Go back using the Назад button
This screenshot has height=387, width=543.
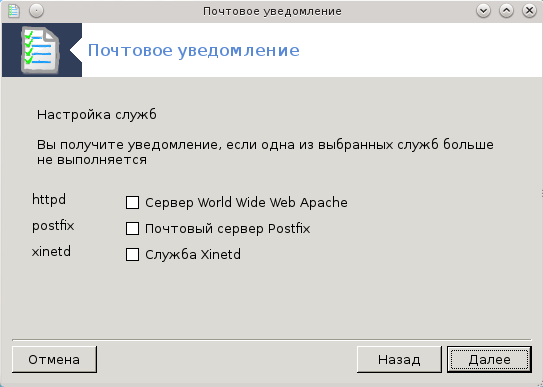point(399,359)
